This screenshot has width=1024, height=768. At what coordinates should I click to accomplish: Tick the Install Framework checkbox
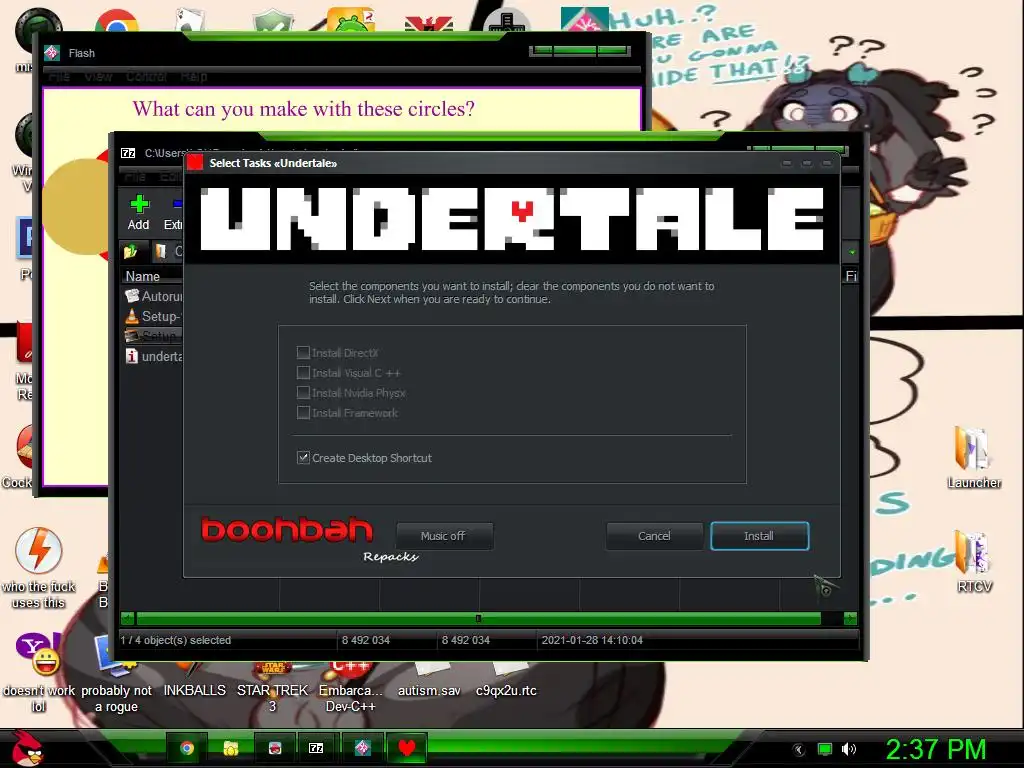303,413
